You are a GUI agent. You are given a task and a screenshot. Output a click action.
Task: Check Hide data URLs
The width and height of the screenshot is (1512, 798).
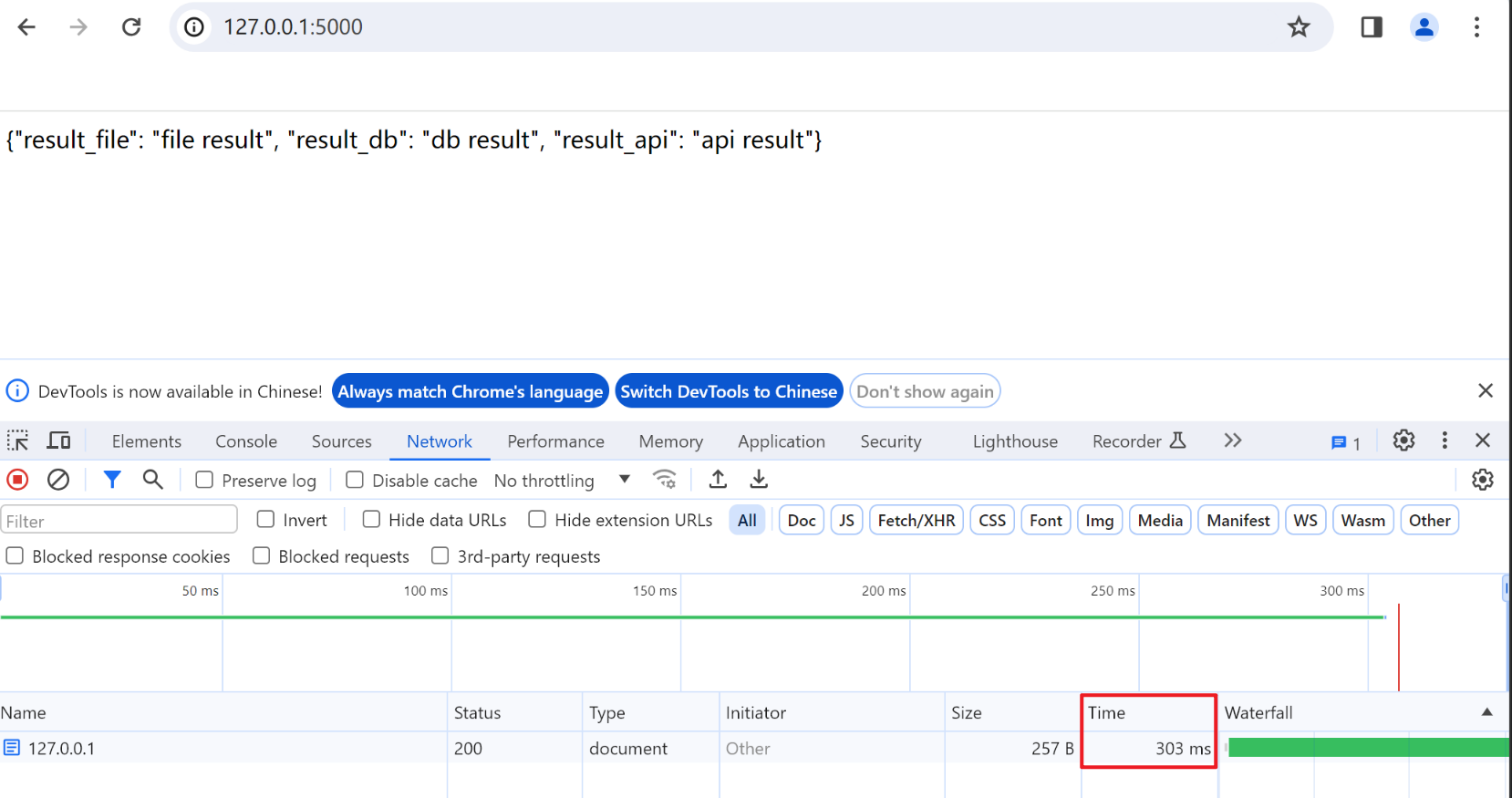click(x=371, y=519)
